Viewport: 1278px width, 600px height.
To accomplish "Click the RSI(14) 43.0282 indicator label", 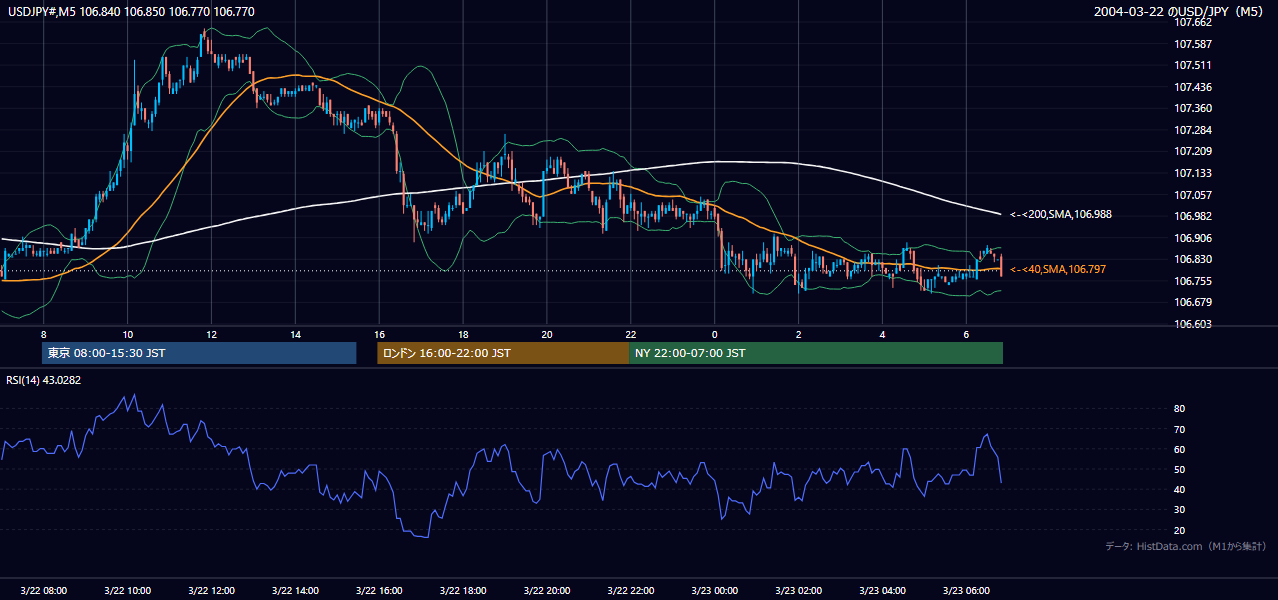I will [44, 380].
